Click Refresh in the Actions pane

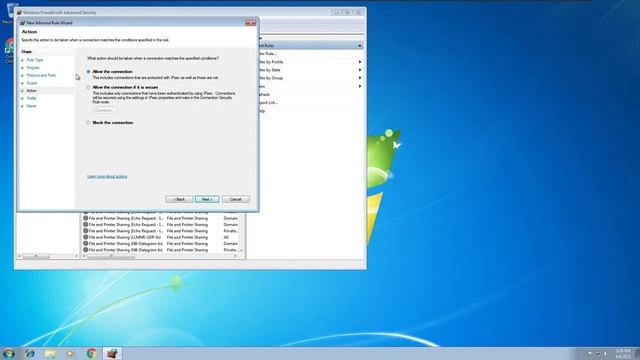(x=264, y=94)
